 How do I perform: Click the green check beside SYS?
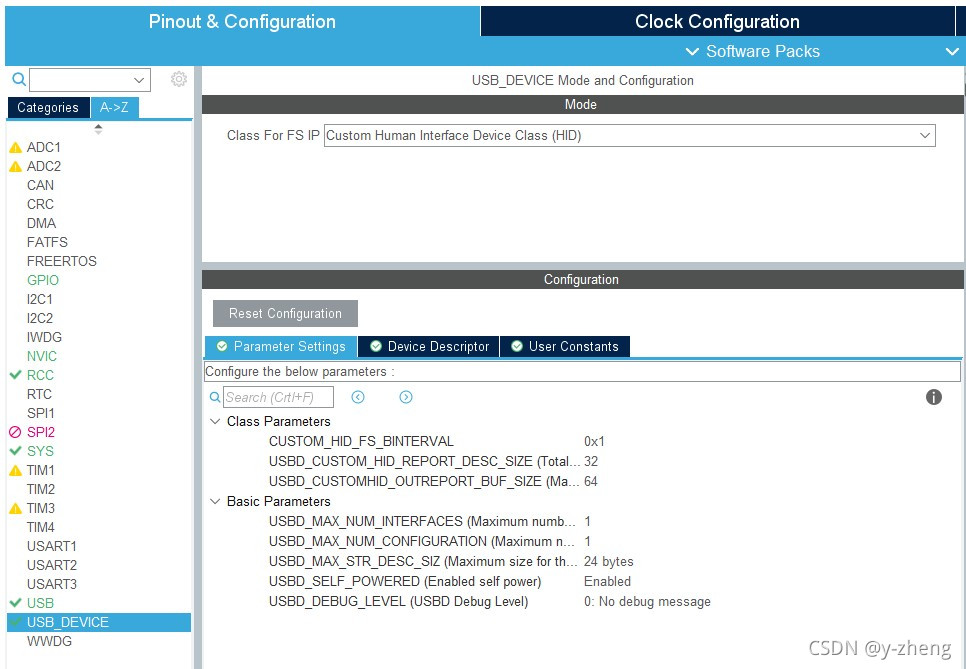15,451
